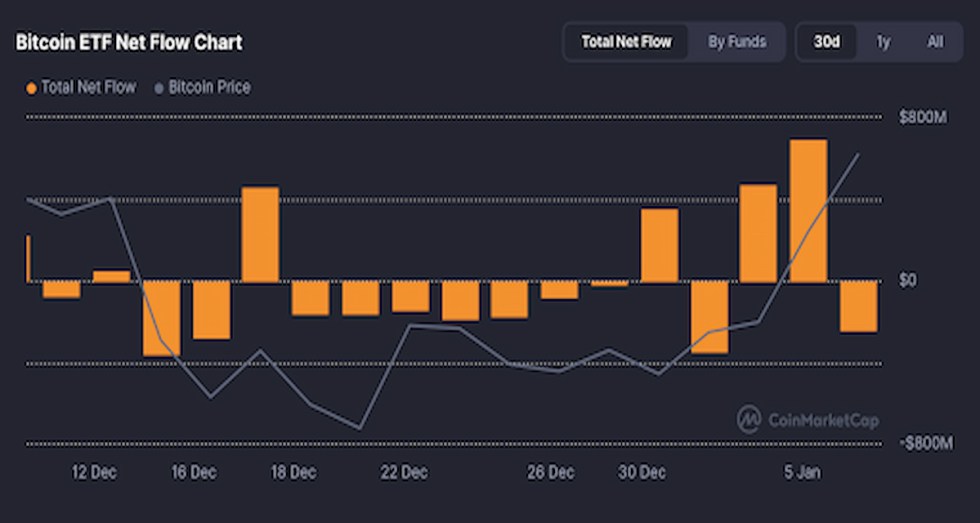The height and width of the screenshot is (523, 980).
Task: Click the Bitcoin ETF Net Flow Chart title
Action: click(128, 43)
